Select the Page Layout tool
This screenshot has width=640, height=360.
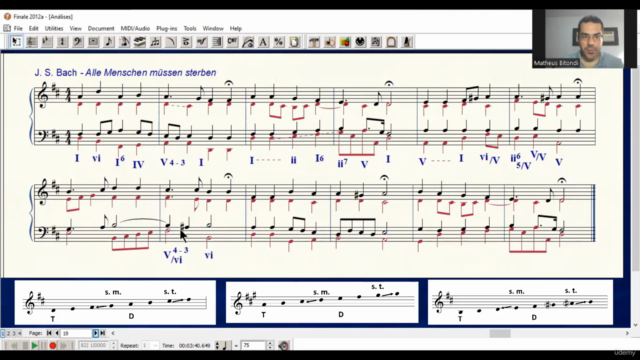tap(294, 42)
